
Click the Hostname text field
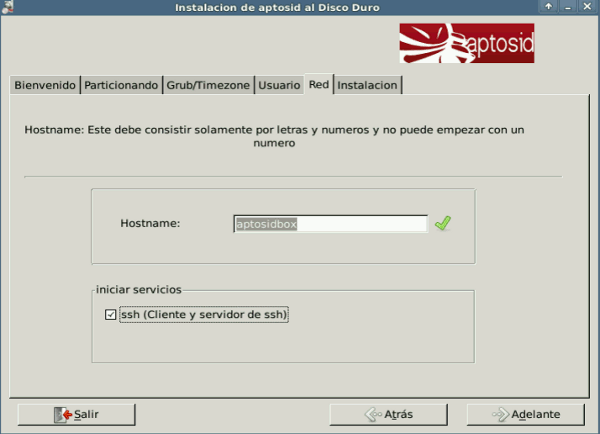(330, 224)
